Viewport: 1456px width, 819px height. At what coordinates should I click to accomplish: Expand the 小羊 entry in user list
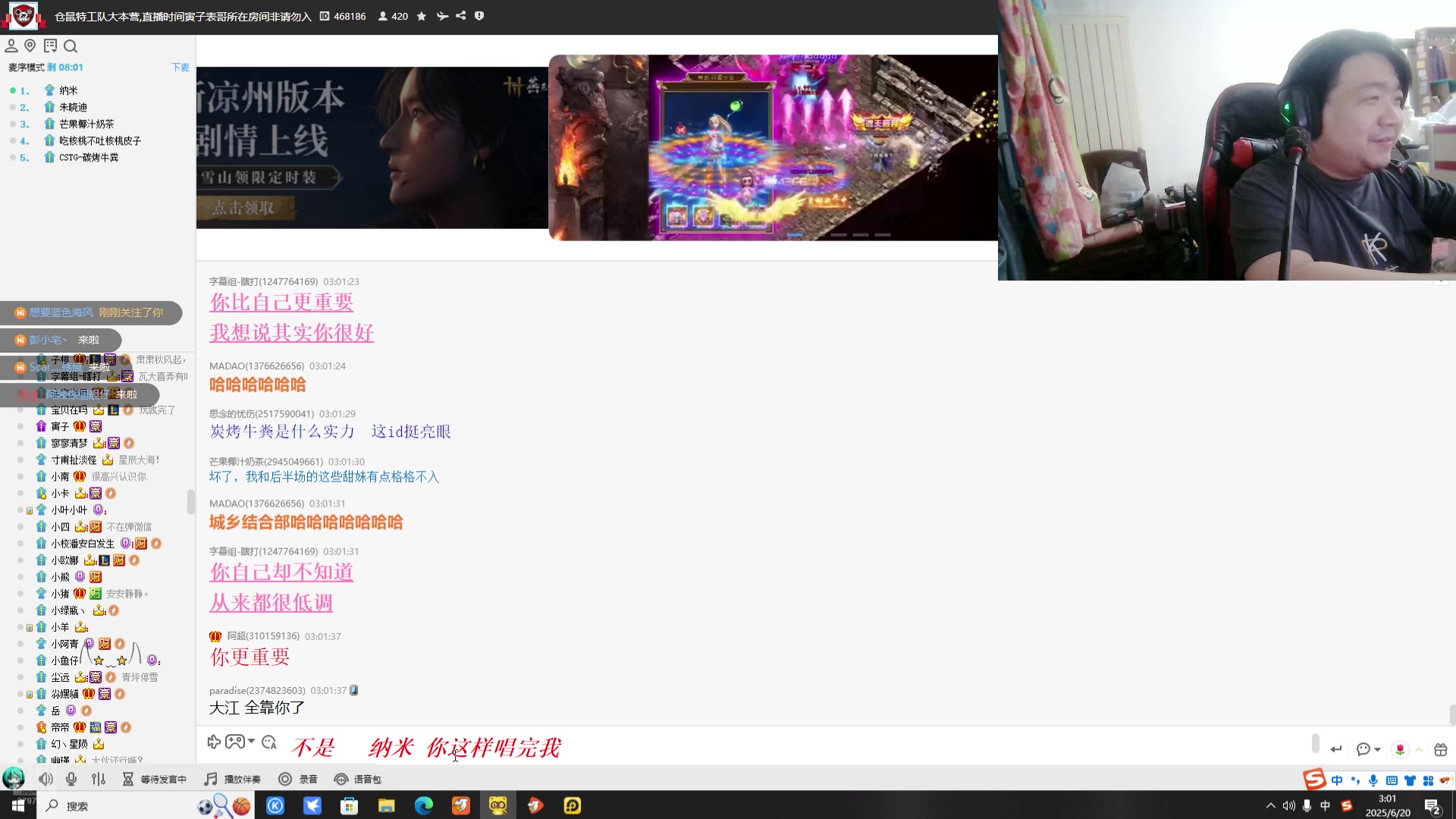click(29, 627)
